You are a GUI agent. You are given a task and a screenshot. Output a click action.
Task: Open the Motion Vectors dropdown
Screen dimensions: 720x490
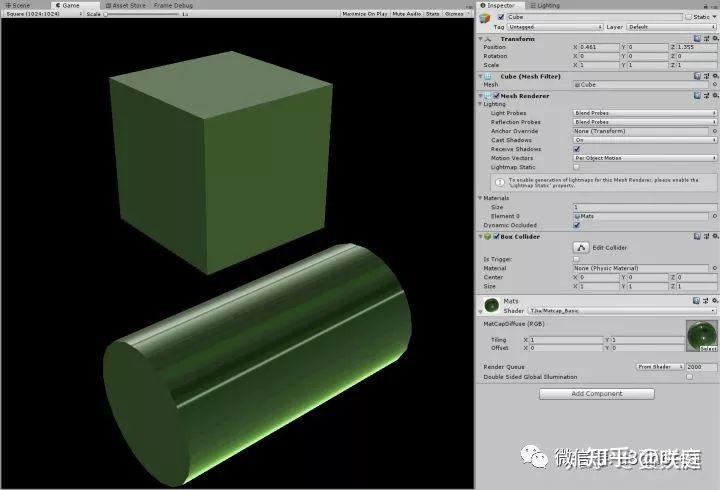[x=645, y=158]
